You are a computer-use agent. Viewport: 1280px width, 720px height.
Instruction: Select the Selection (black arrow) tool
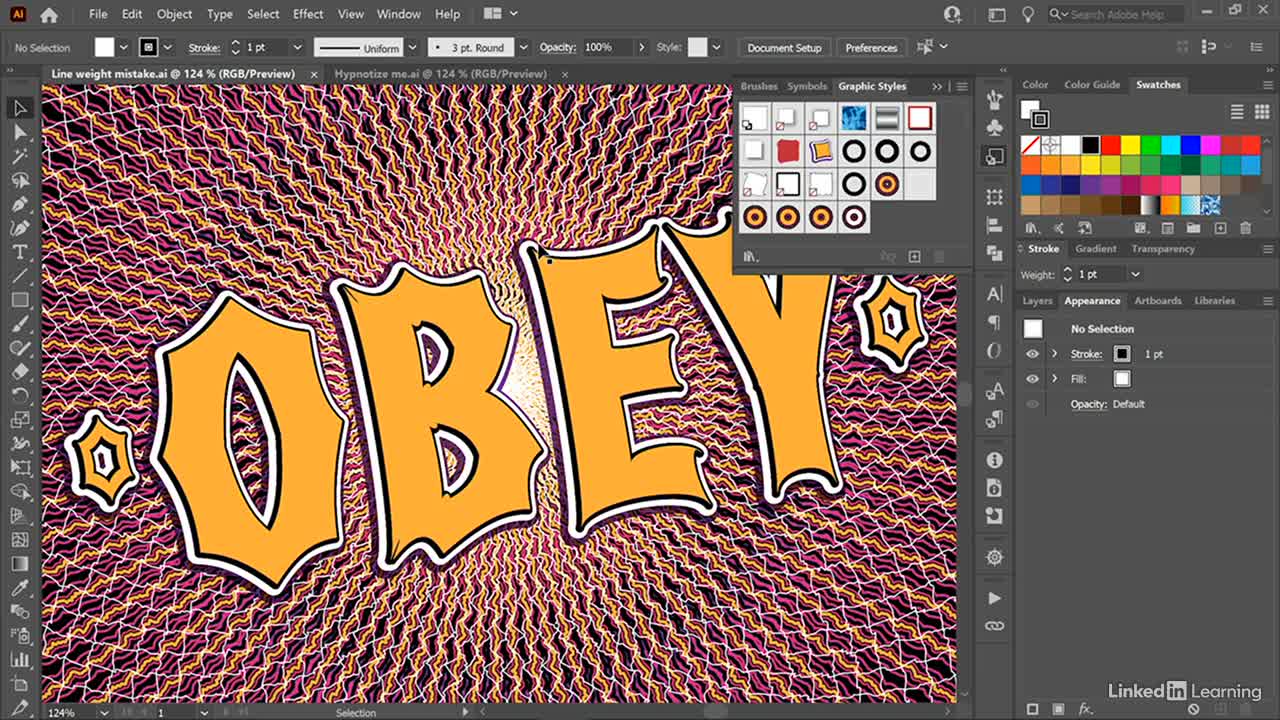coord(19,108)
